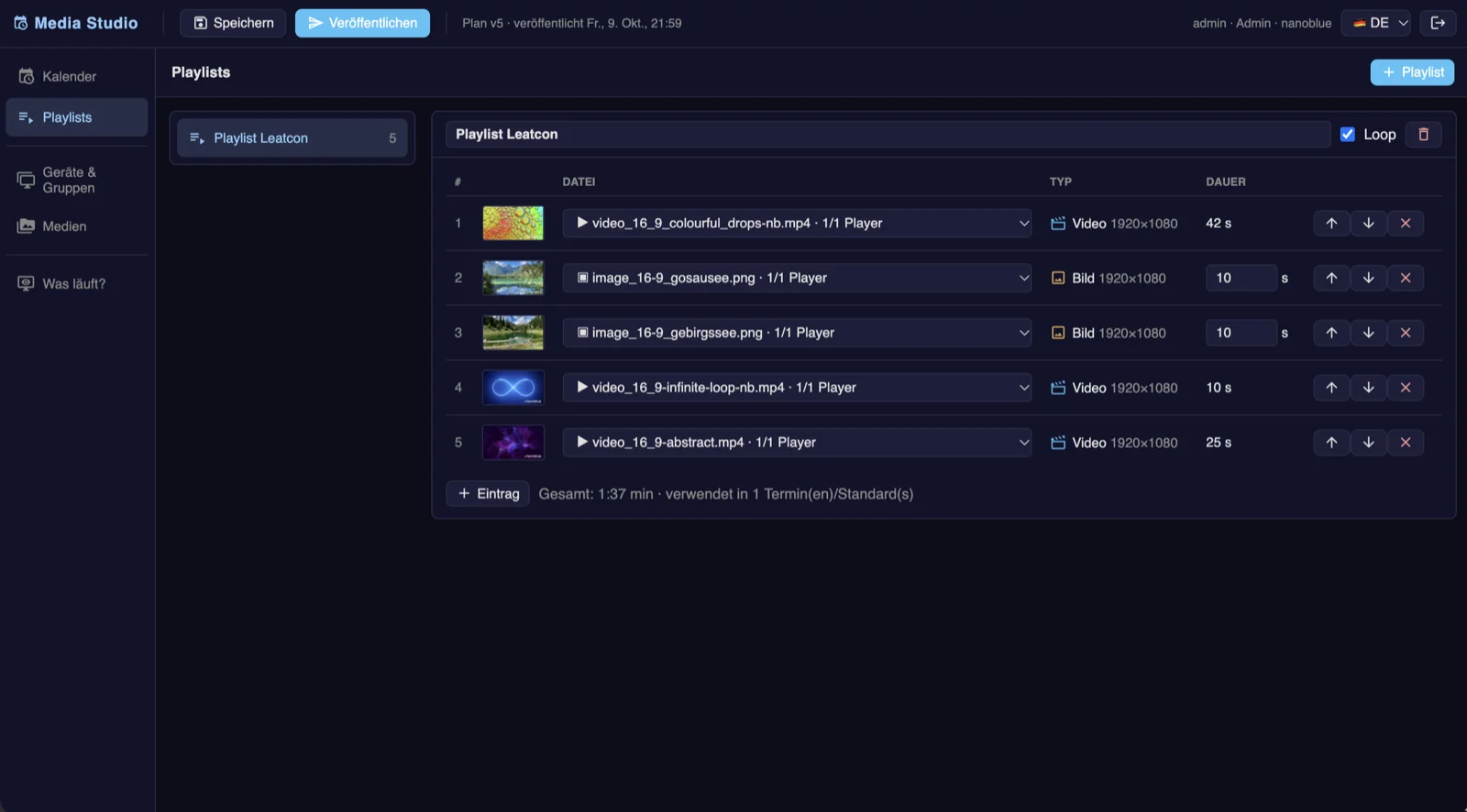This screenshot has width=1467, height=812.
Task: Select Playlist Leatcon in the list
Action: 292,138
